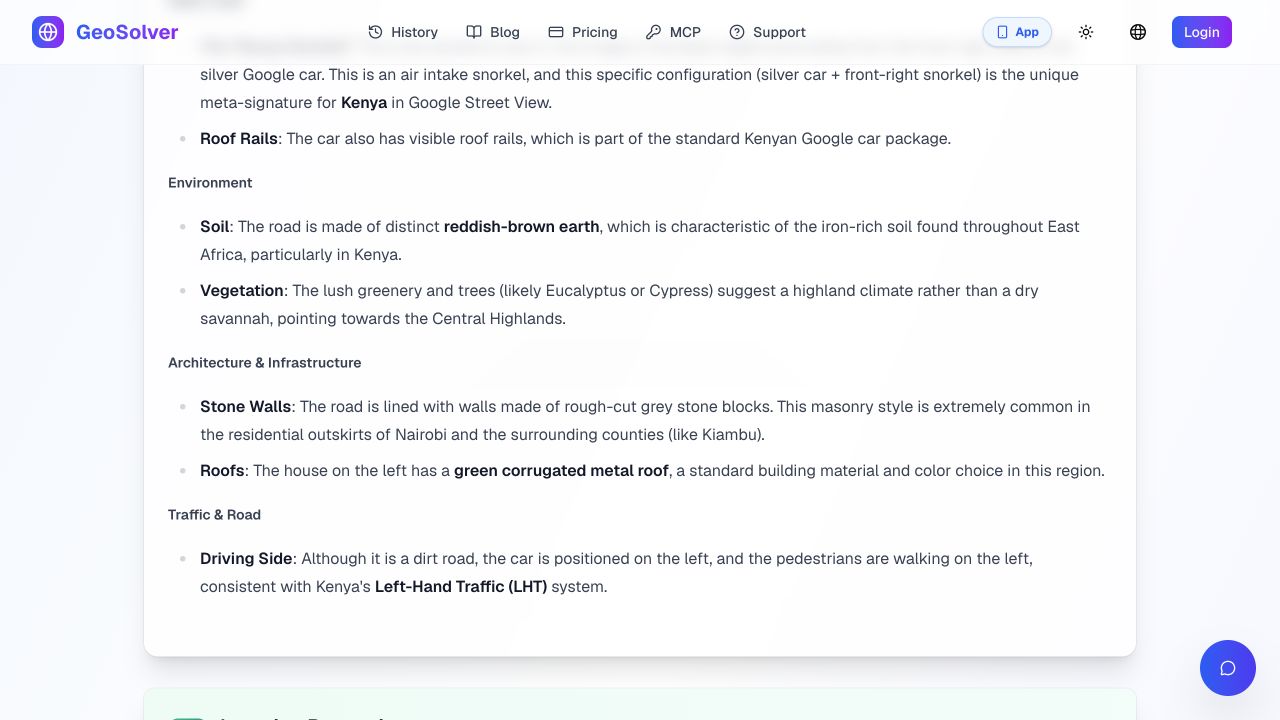Click the 'Driving Side' bullet label
The width and height of the screenshot is (1280, 720).
[246, 558]
